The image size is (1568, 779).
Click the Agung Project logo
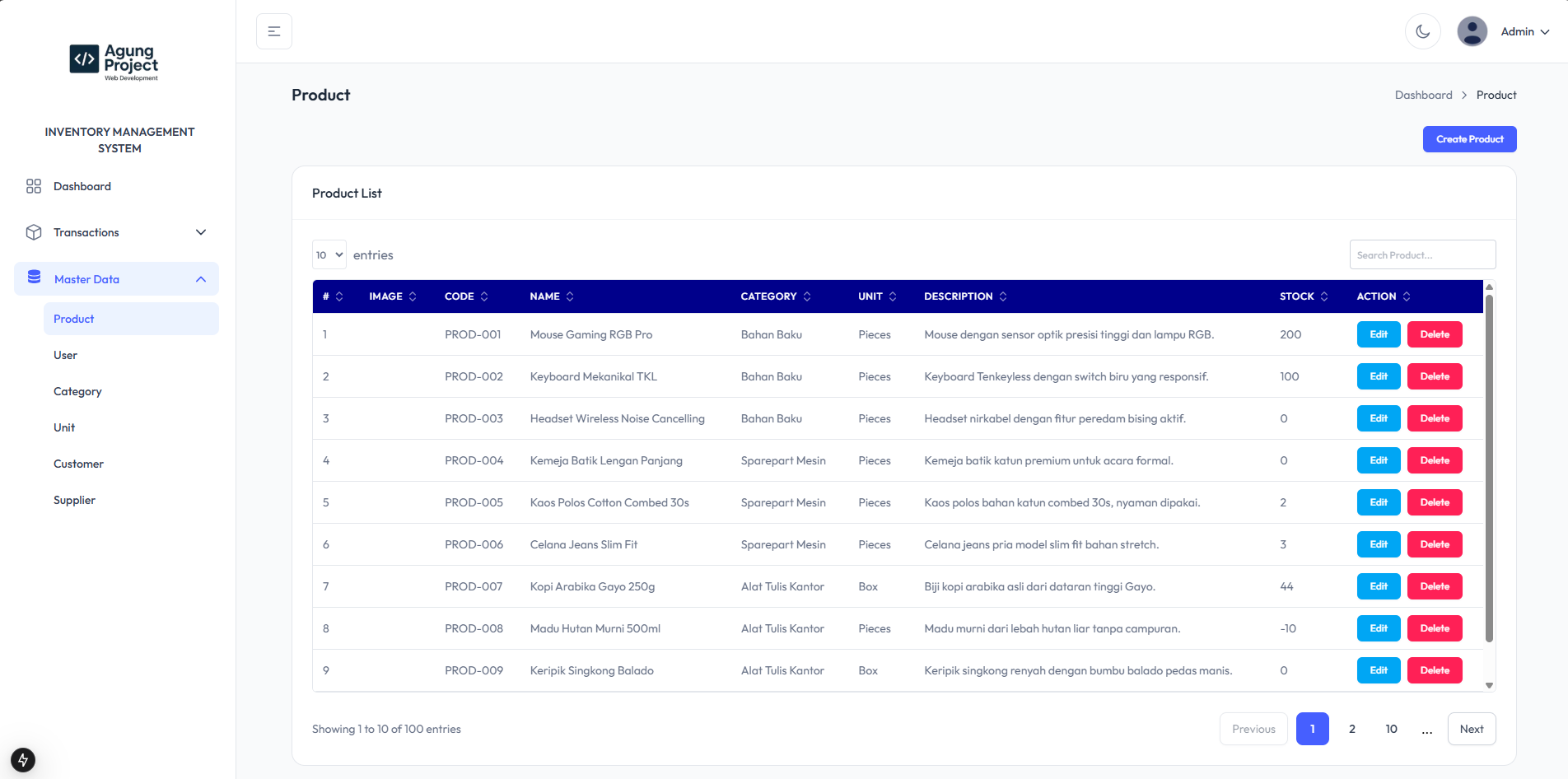(114, 63)
